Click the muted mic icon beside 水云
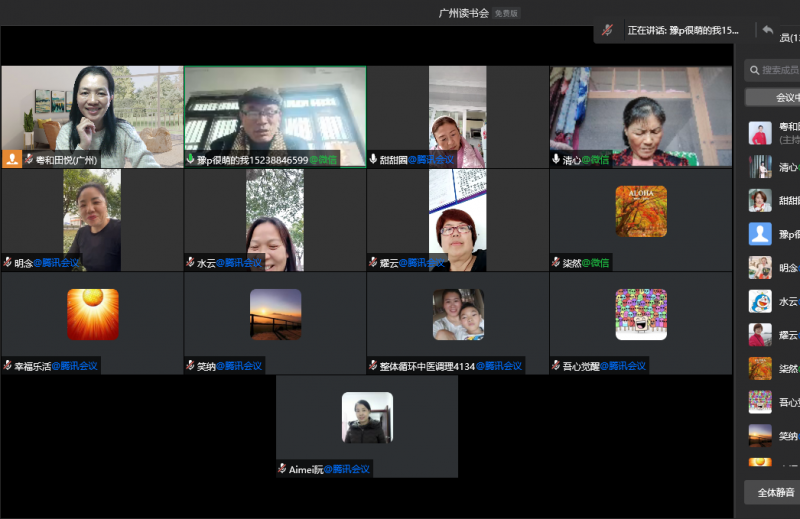The image size is (800, 519). 190,263
